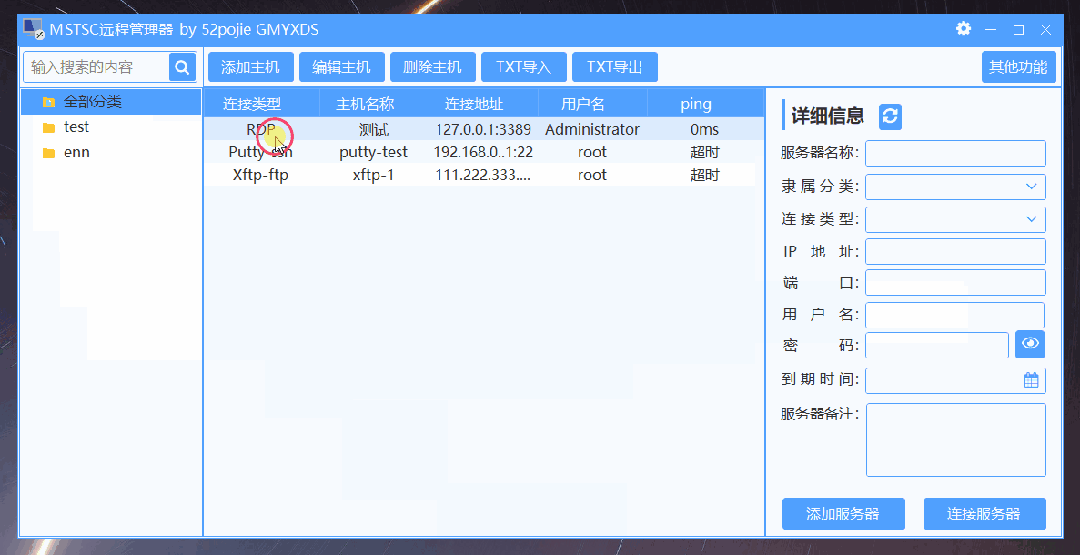
Task: Open the expiry date calendar picker
Action: (1030, 380)
